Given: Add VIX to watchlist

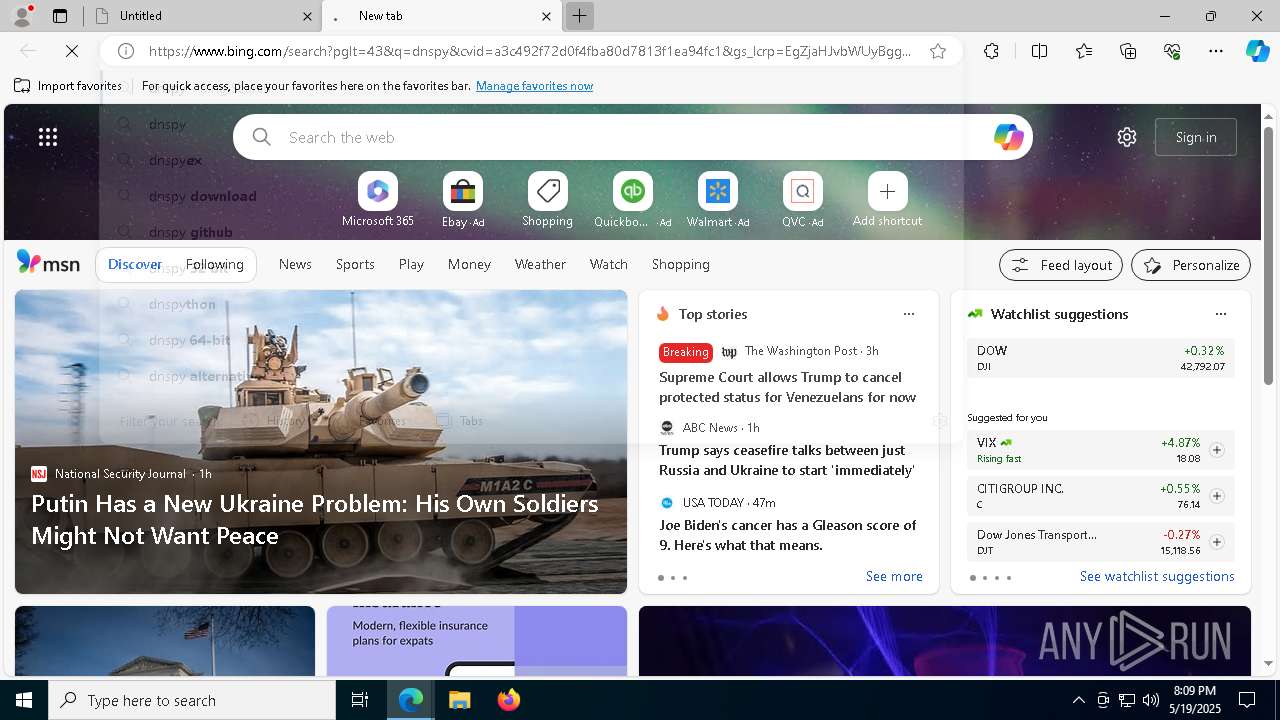Looking at the screenshot, I should click(1216, 450).
